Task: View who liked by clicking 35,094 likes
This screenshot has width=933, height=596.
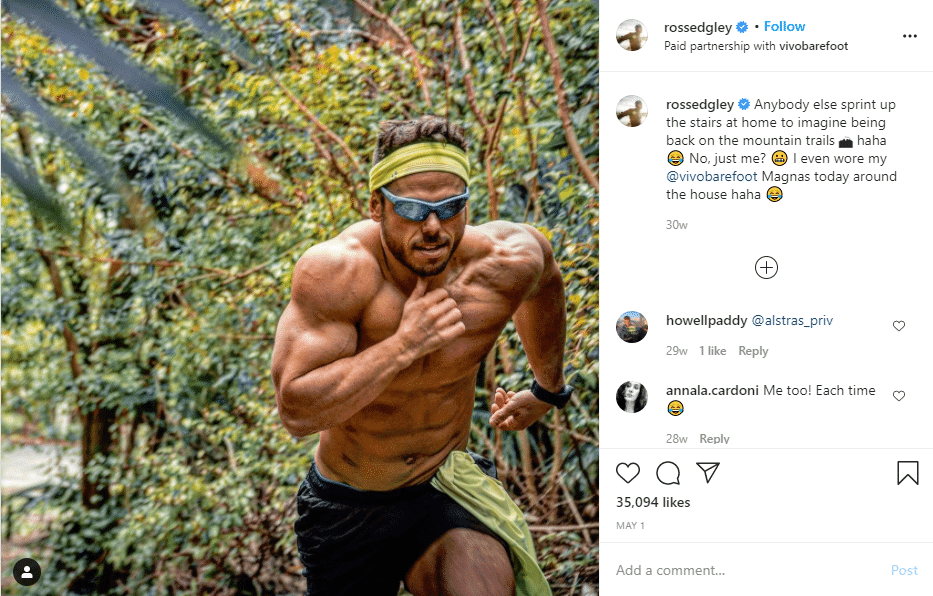Action: pos(652,502)
